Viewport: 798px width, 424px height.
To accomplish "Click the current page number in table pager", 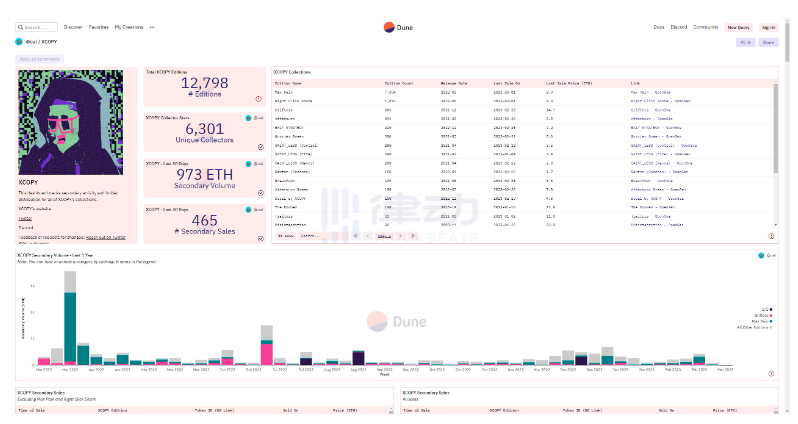I will click(384, 236).
